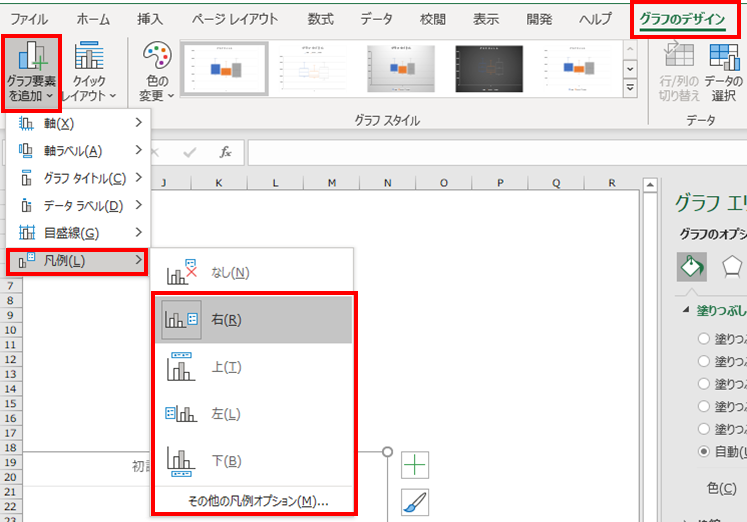Switch to the 開発 tab
Screen dimensions: 747x522
click(x=539, y=19)
